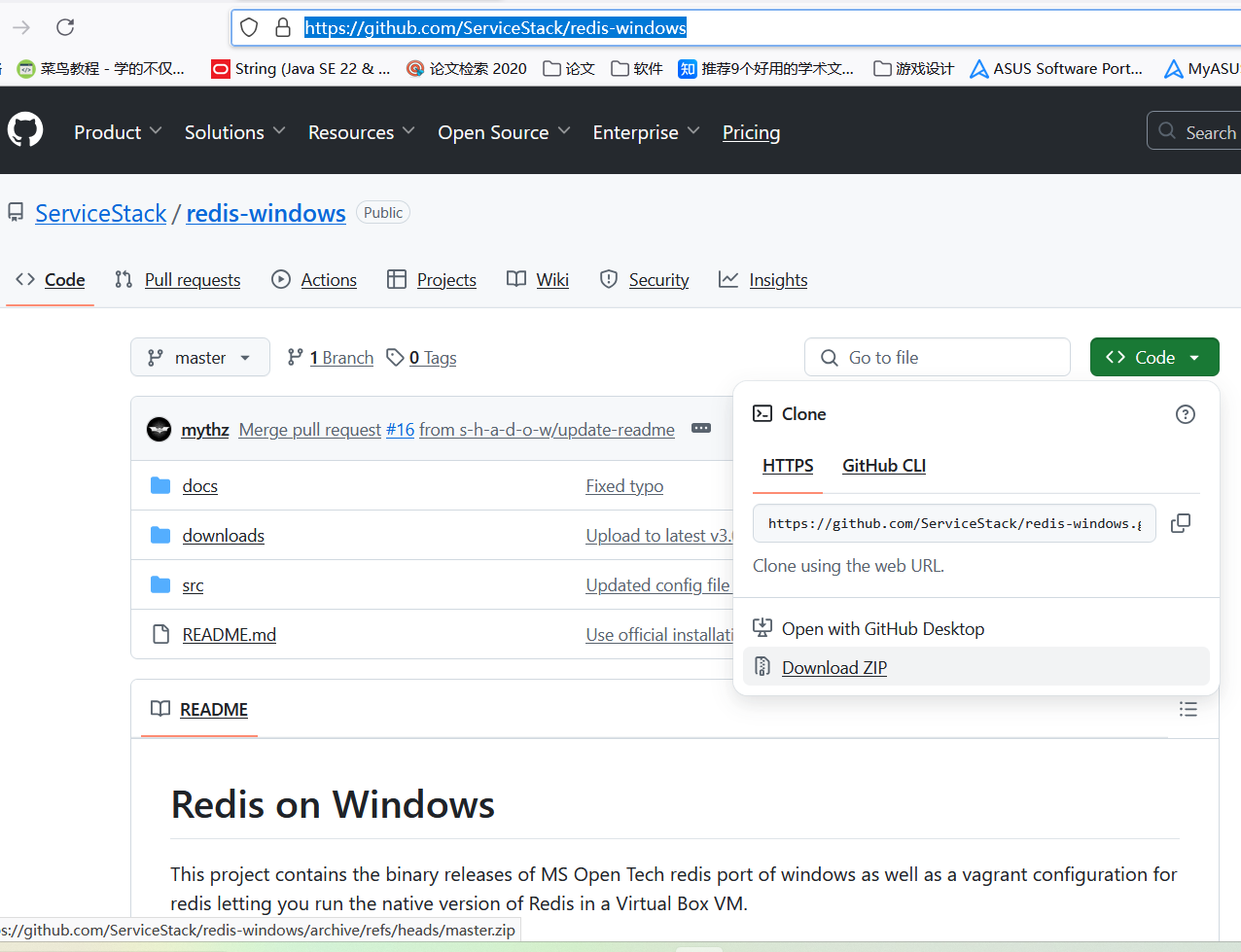
Task: Expand commit message ellipsis icon
Action: 701,429
